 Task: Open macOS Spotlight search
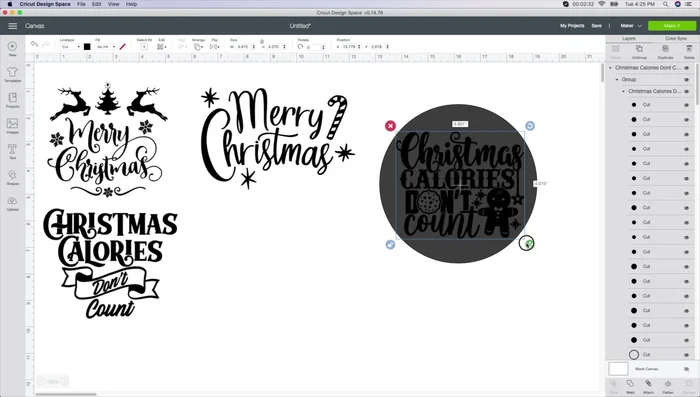666,4
